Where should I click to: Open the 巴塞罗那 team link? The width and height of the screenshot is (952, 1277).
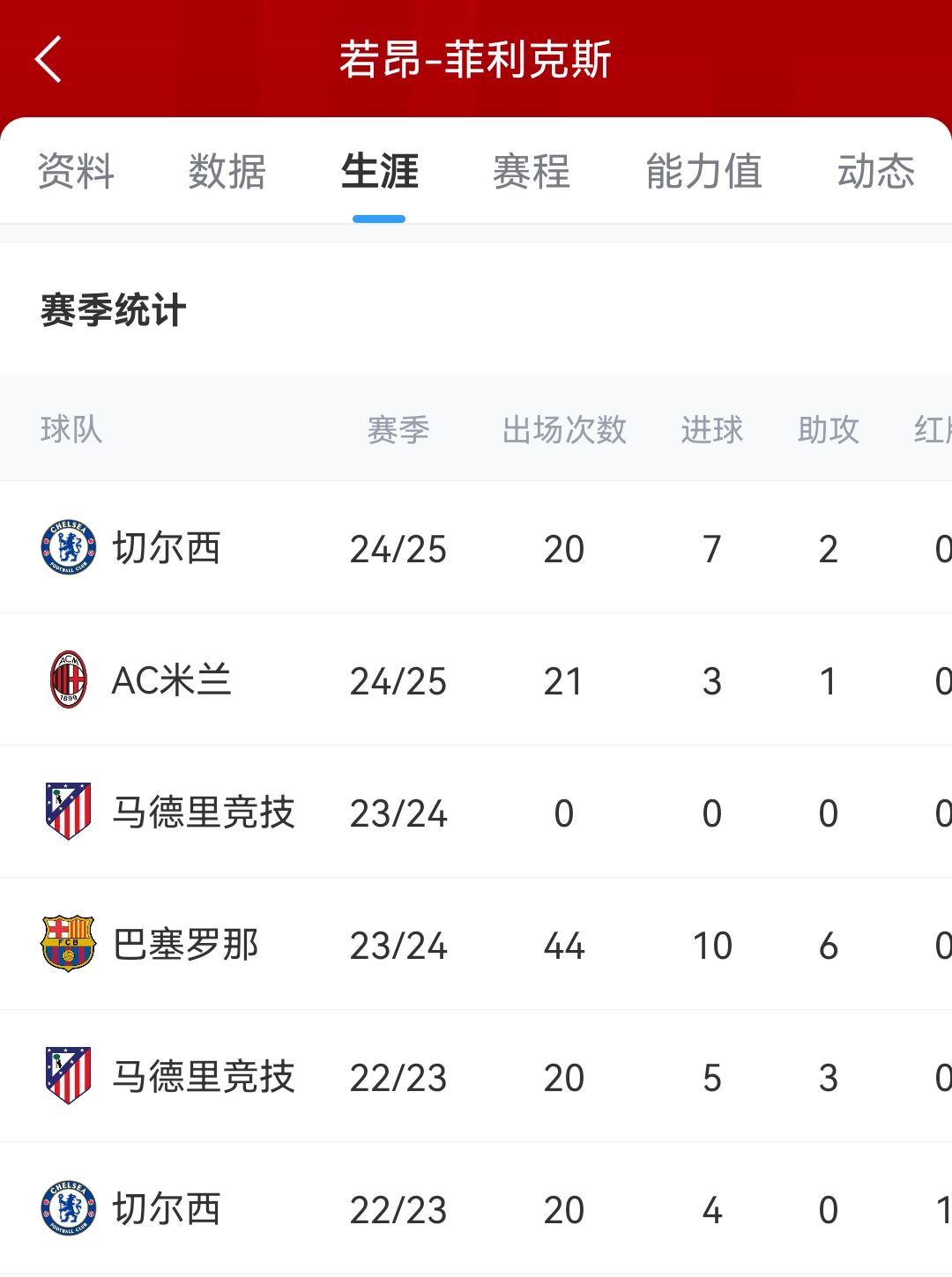(186, 945)
